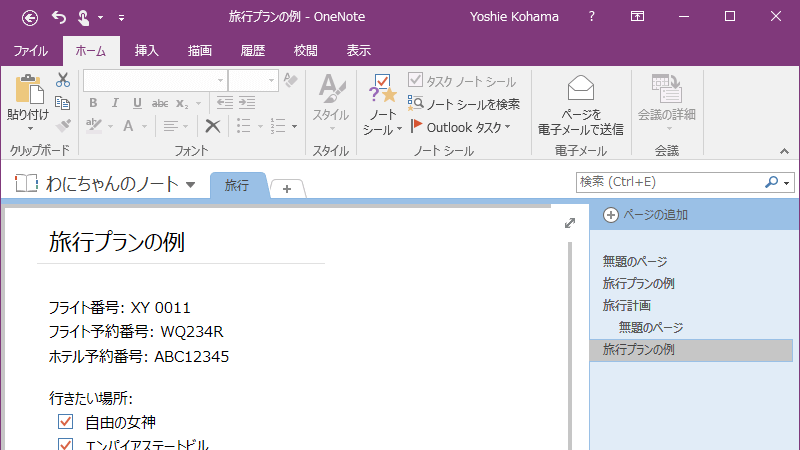
Task: Select the 旅行 section tab
Action: tap(237, 185)
